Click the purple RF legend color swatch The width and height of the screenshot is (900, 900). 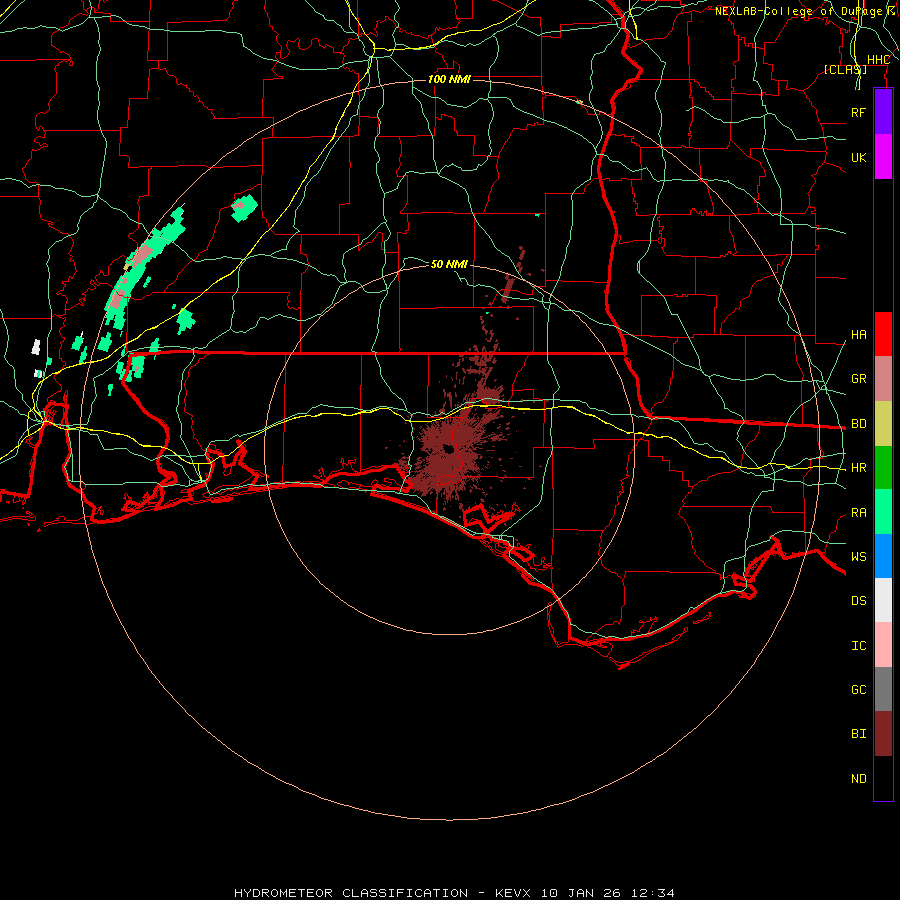(x=883, y=112)
